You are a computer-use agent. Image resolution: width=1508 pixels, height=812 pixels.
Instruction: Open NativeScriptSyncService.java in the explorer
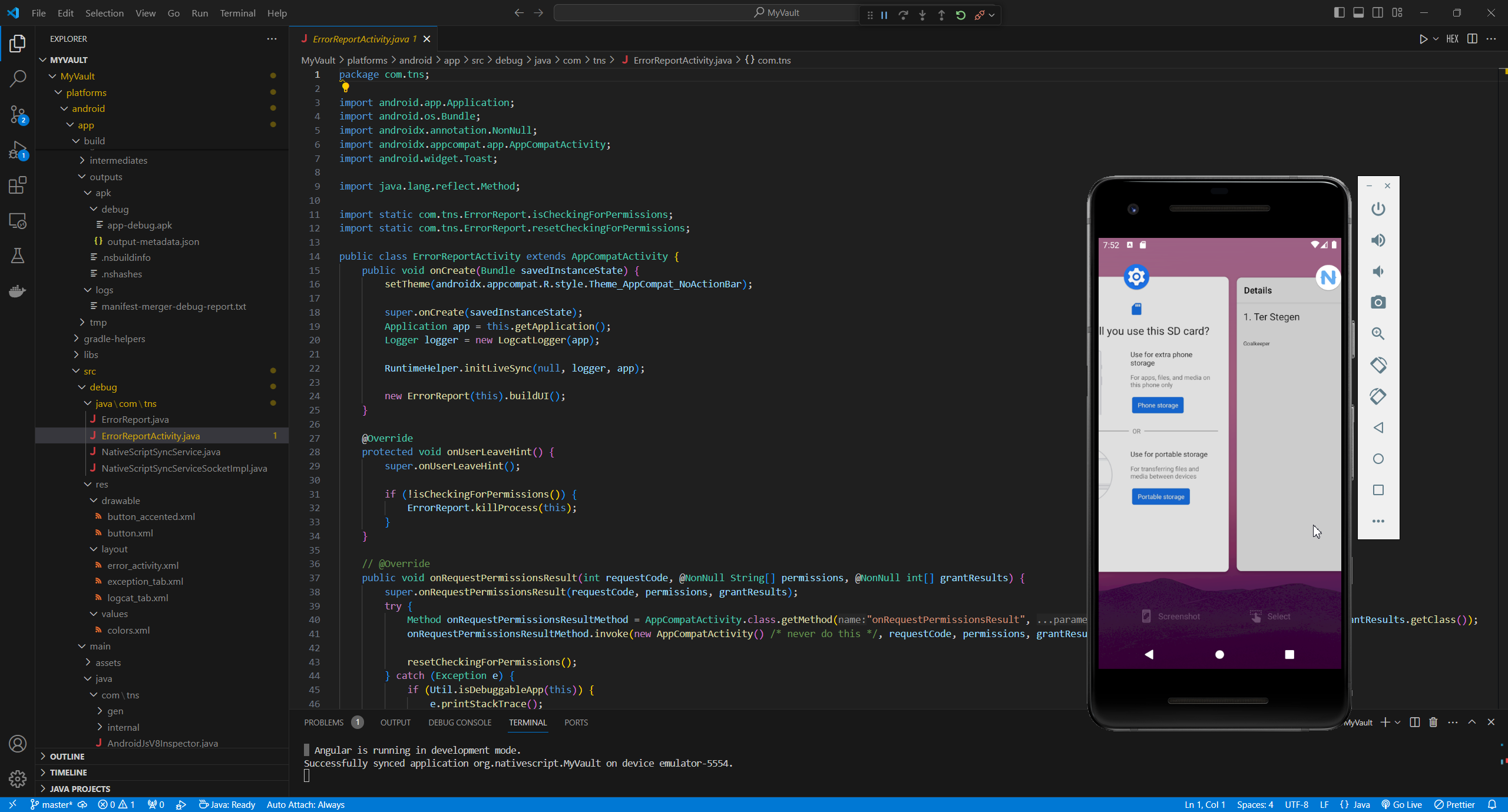pyautogui.click(x=161, y=452)
